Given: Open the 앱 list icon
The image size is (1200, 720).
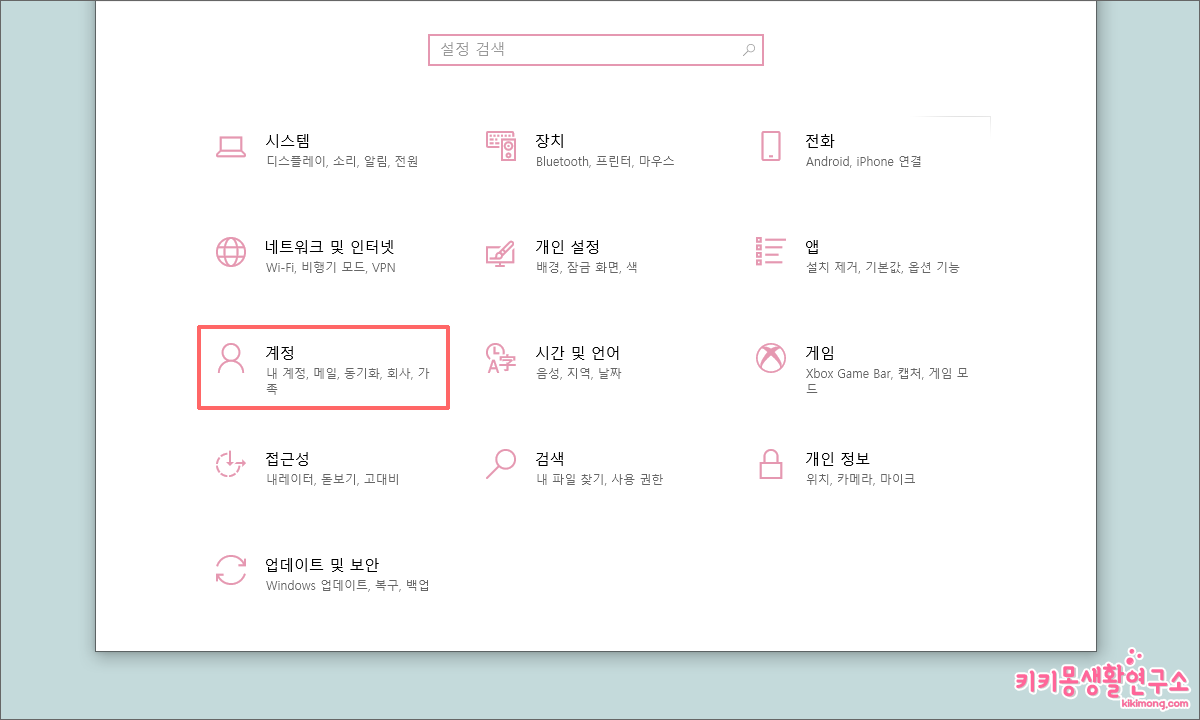Looking at the screenshot, I should point(770,252).
